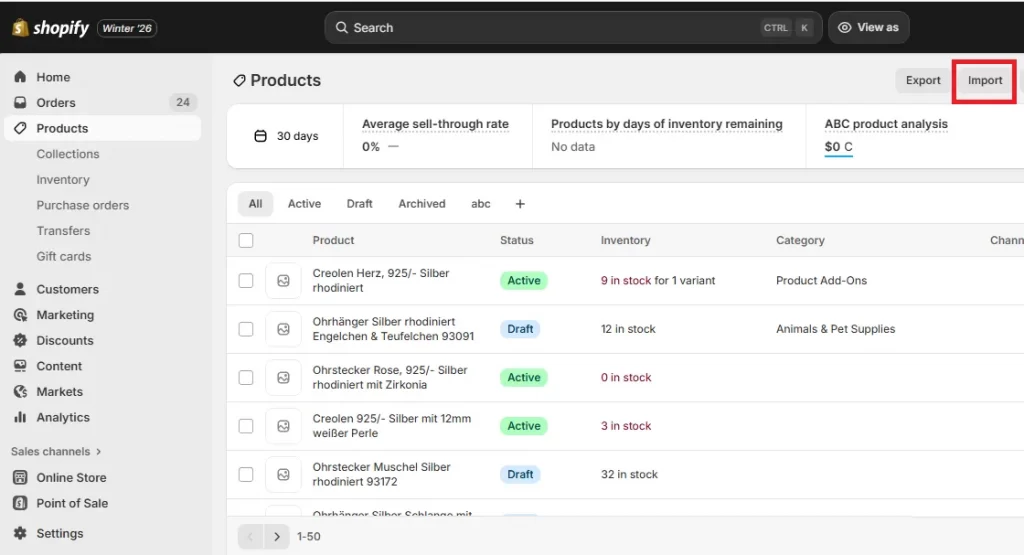Click the Shopify logo

[50, 28]
